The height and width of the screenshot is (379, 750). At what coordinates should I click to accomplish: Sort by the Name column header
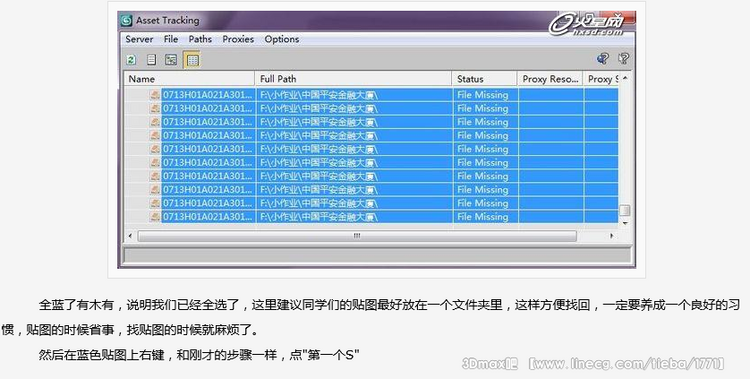[189, 79]
